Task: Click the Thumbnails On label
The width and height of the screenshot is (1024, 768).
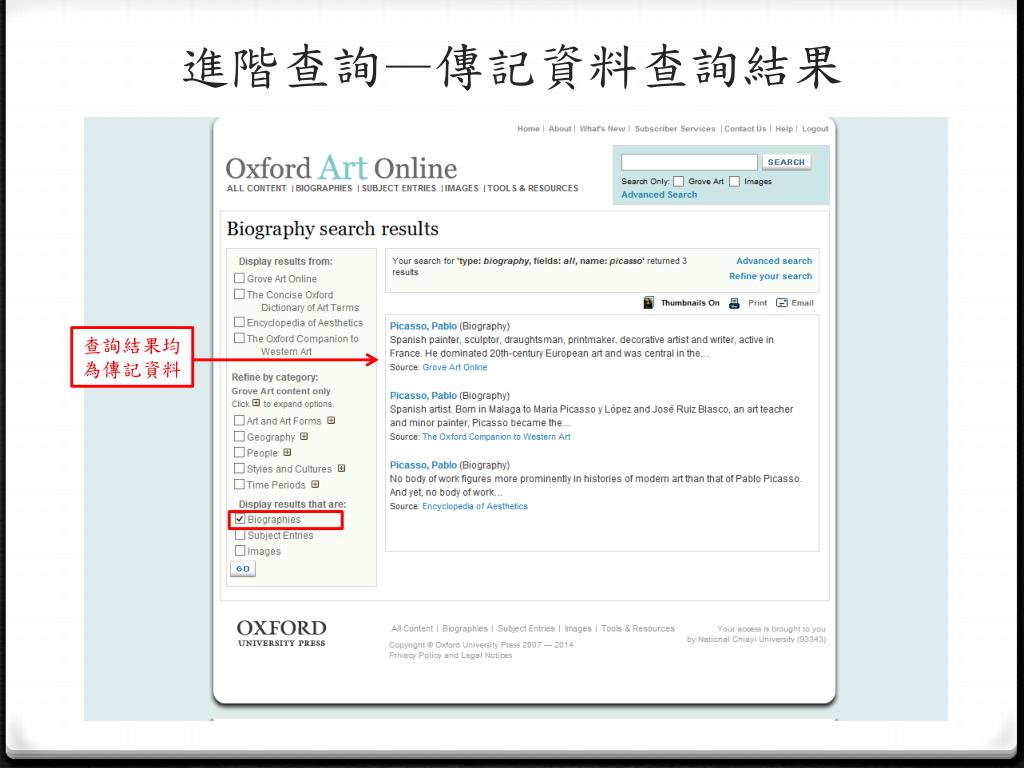Action: click(690, 303)
